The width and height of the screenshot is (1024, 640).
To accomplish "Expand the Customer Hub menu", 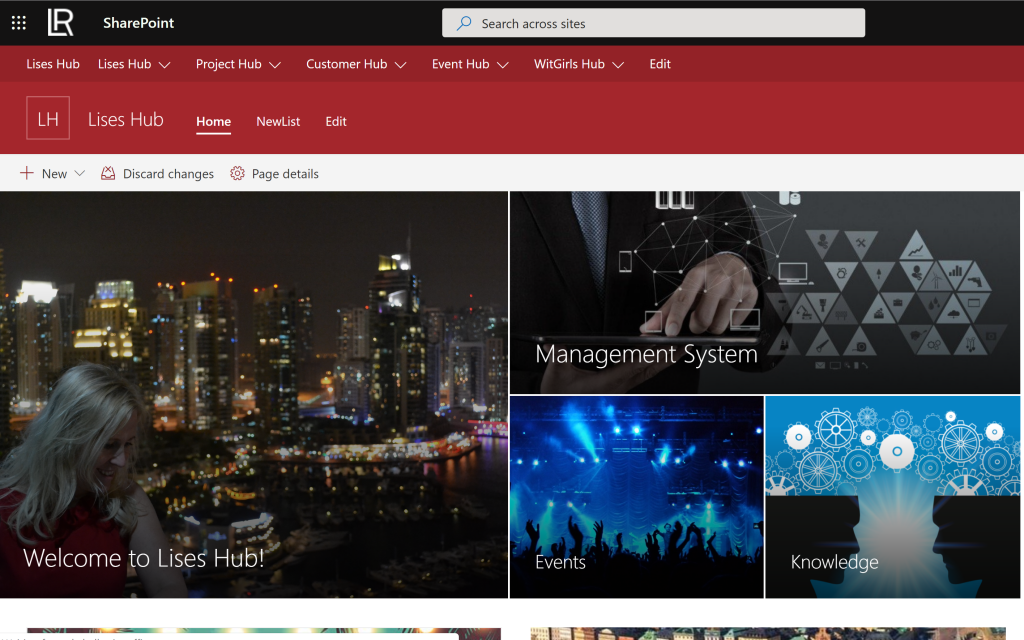I will click(x=403, y=64).
